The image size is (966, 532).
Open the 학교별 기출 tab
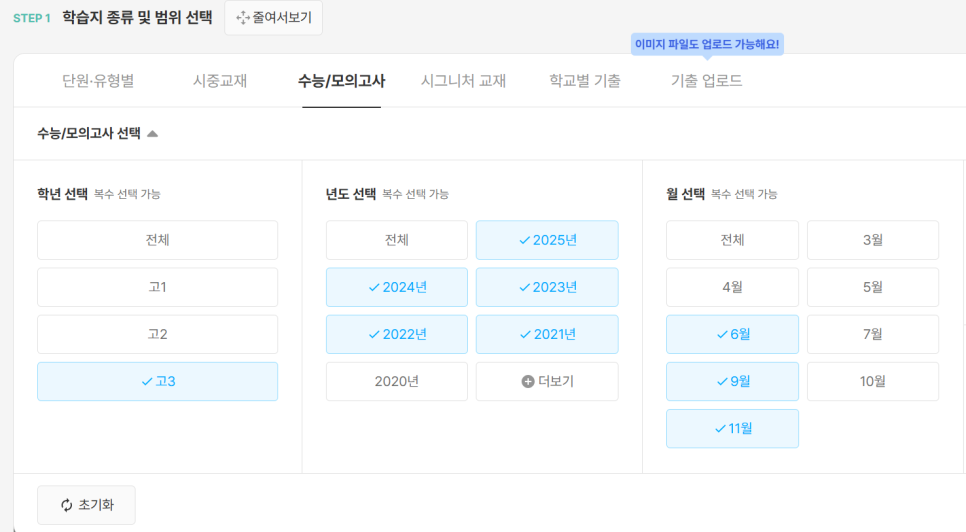point(585,81)
